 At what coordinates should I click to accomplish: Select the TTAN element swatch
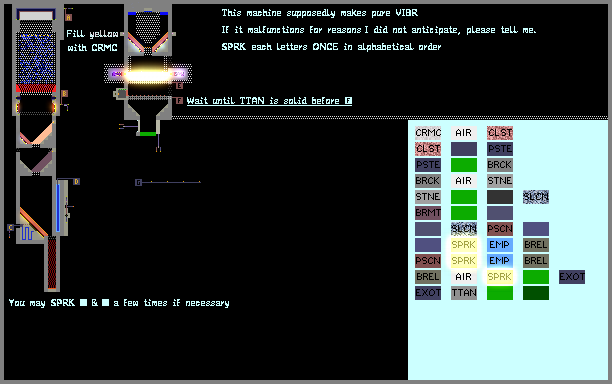[464, 293]
